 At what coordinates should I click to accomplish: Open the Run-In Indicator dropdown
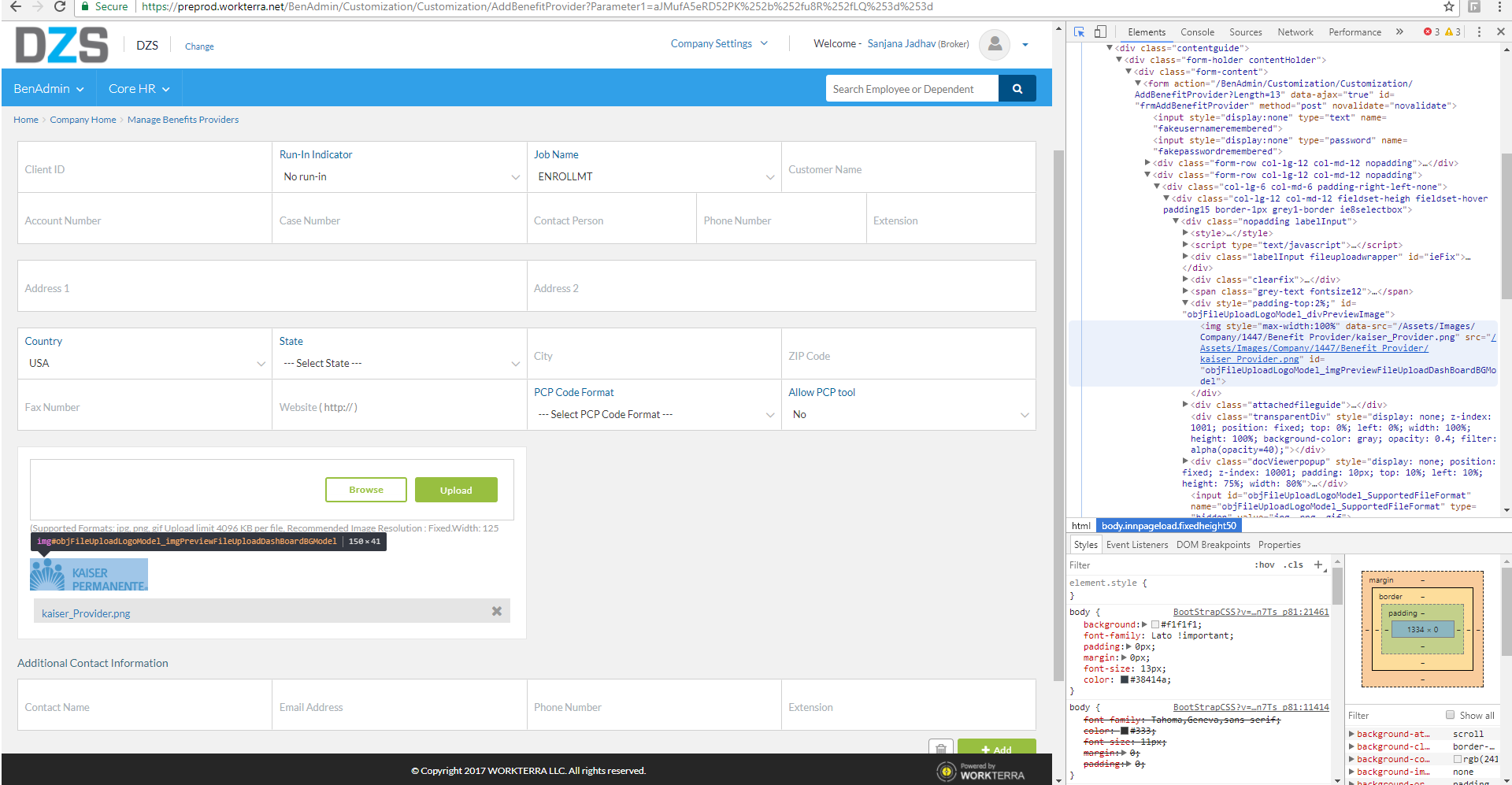tap(400, 176)
